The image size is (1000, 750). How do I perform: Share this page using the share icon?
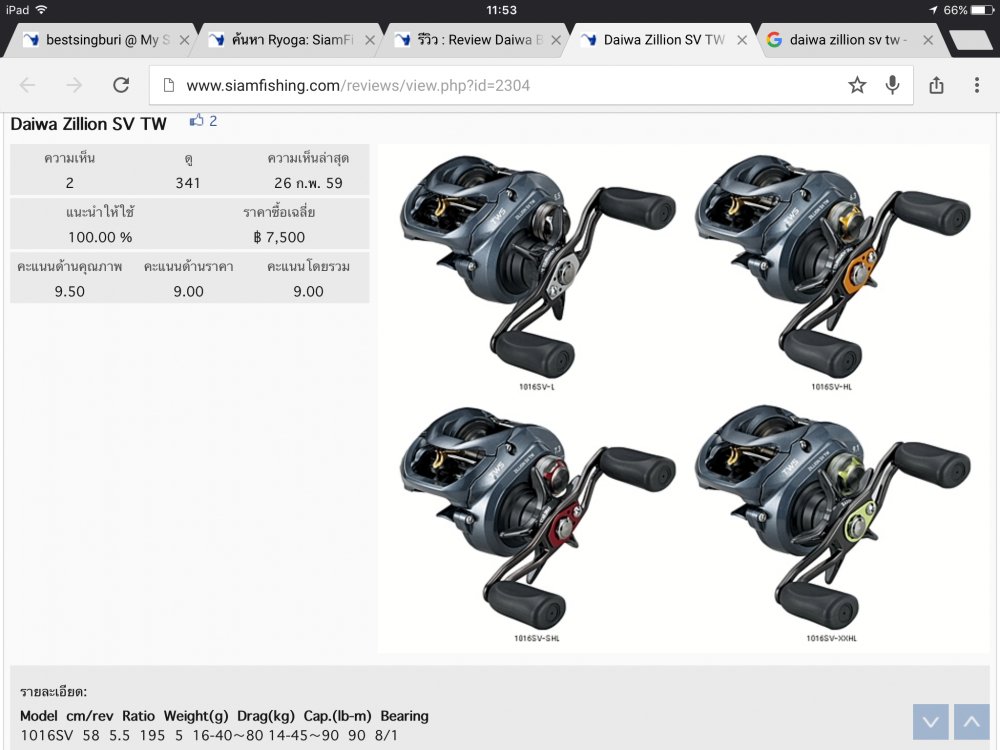click(936, 85)
